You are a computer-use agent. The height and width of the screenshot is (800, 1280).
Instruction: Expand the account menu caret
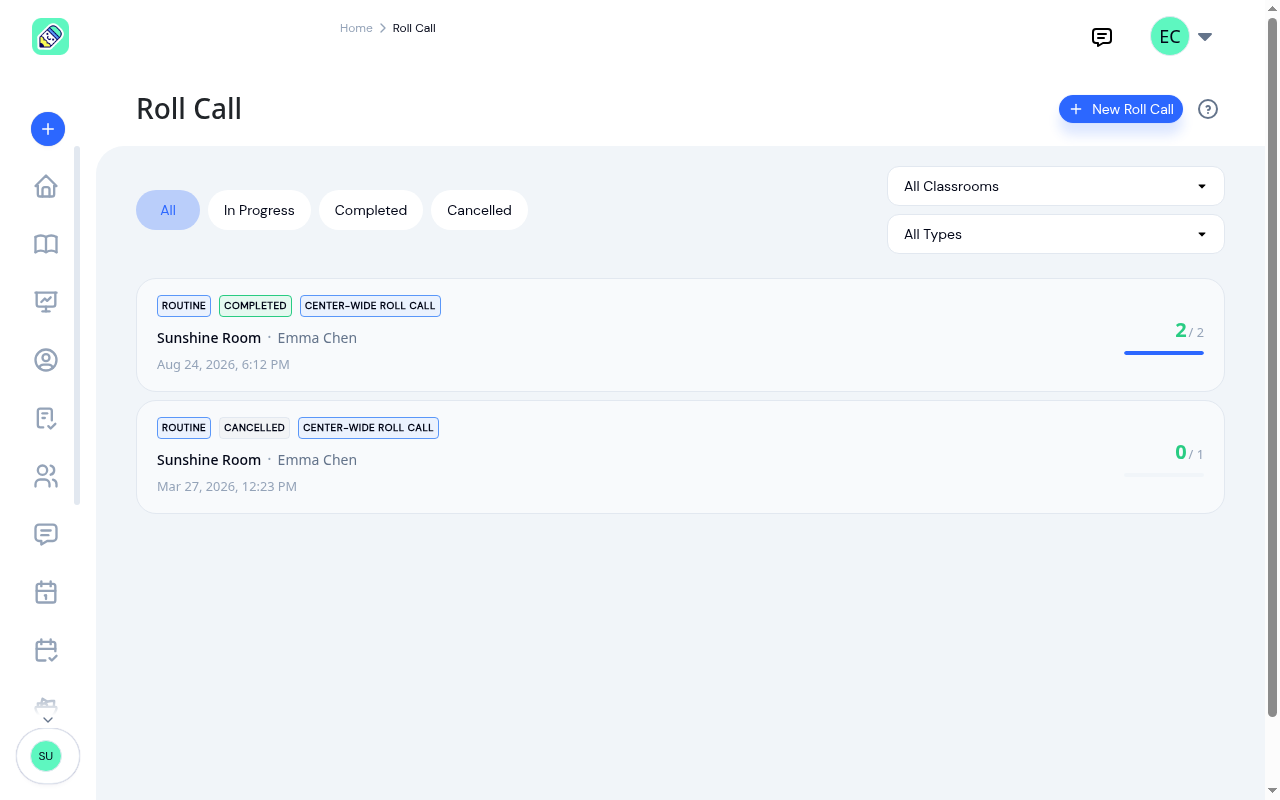1205,37
